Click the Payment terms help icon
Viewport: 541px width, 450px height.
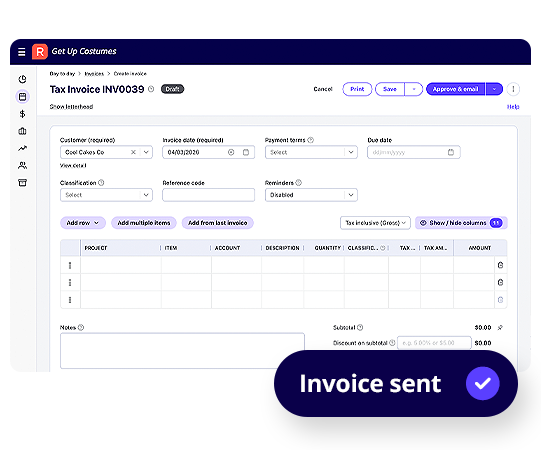point(311,140)
